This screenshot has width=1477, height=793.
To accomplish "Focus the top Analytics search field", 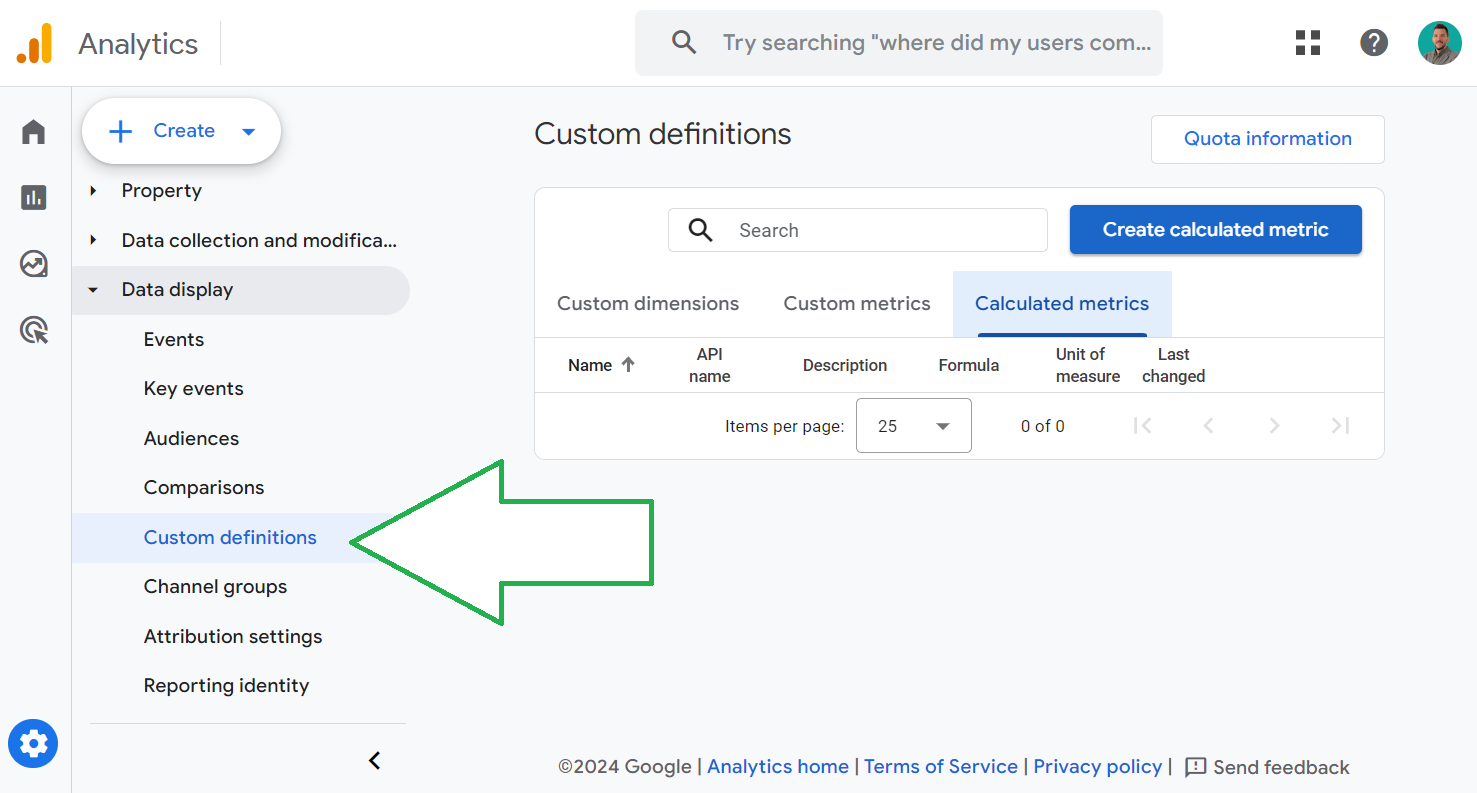I will coord(899,43).
